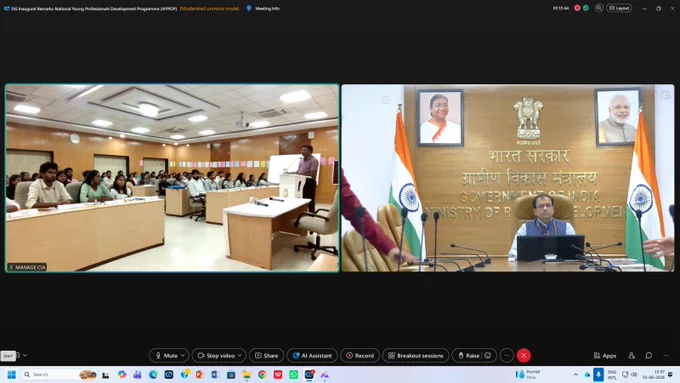Image resolution: width=680 pixels, height=383 pixels.
Task: Click the zoom magnifier icon near Layout
Action: coord(599,8)
